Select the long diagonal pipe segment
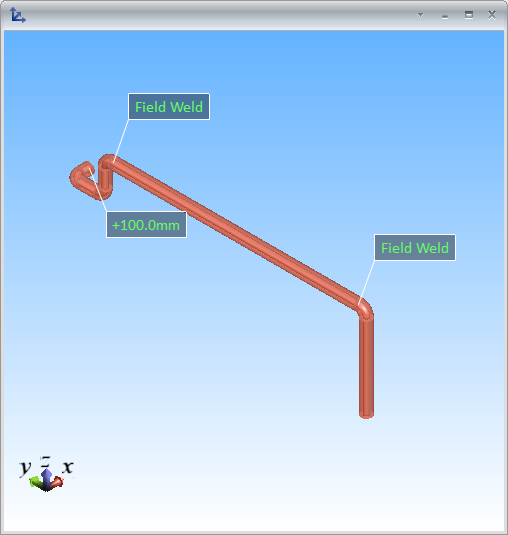 [235, 231]
